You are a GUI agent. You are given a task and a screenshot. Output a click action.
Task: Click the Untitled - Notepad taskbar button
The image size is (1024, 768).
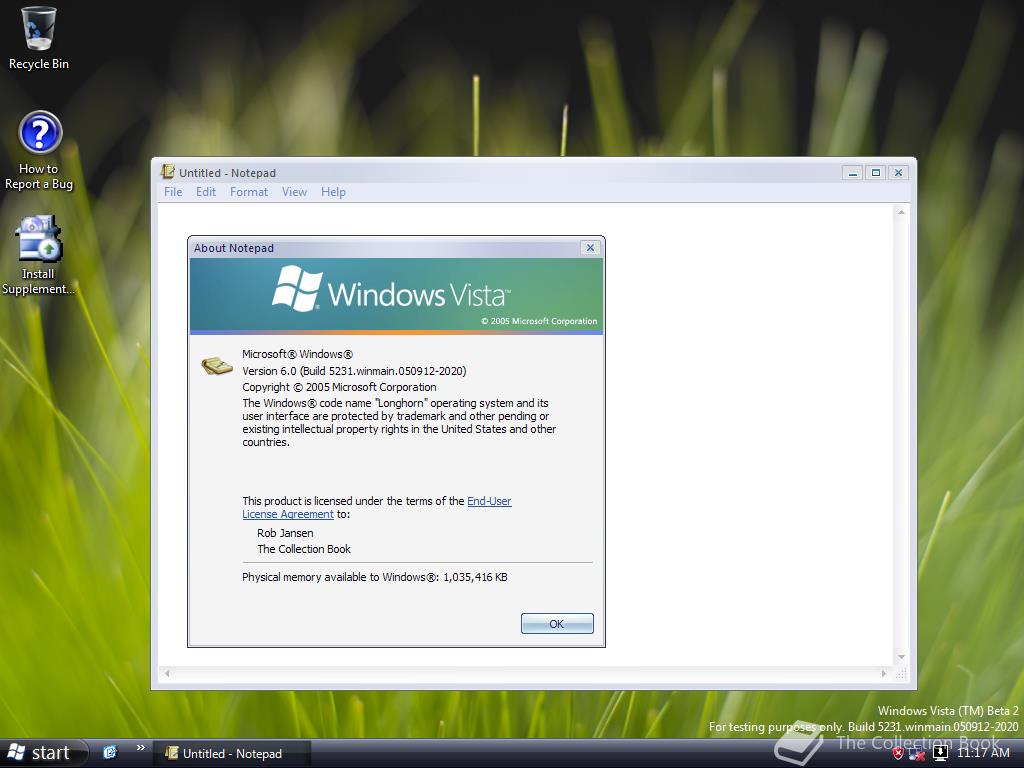[231, 754]
